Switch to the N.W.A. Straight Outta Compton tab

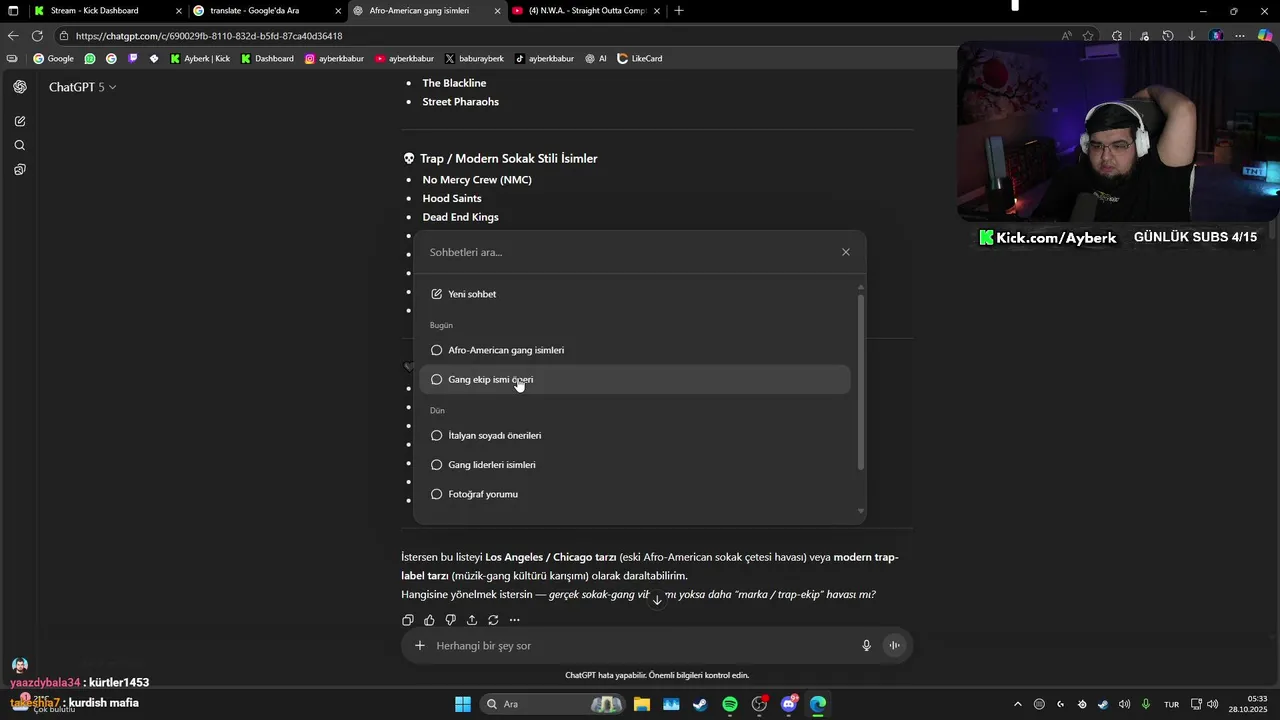click(587, 11)
